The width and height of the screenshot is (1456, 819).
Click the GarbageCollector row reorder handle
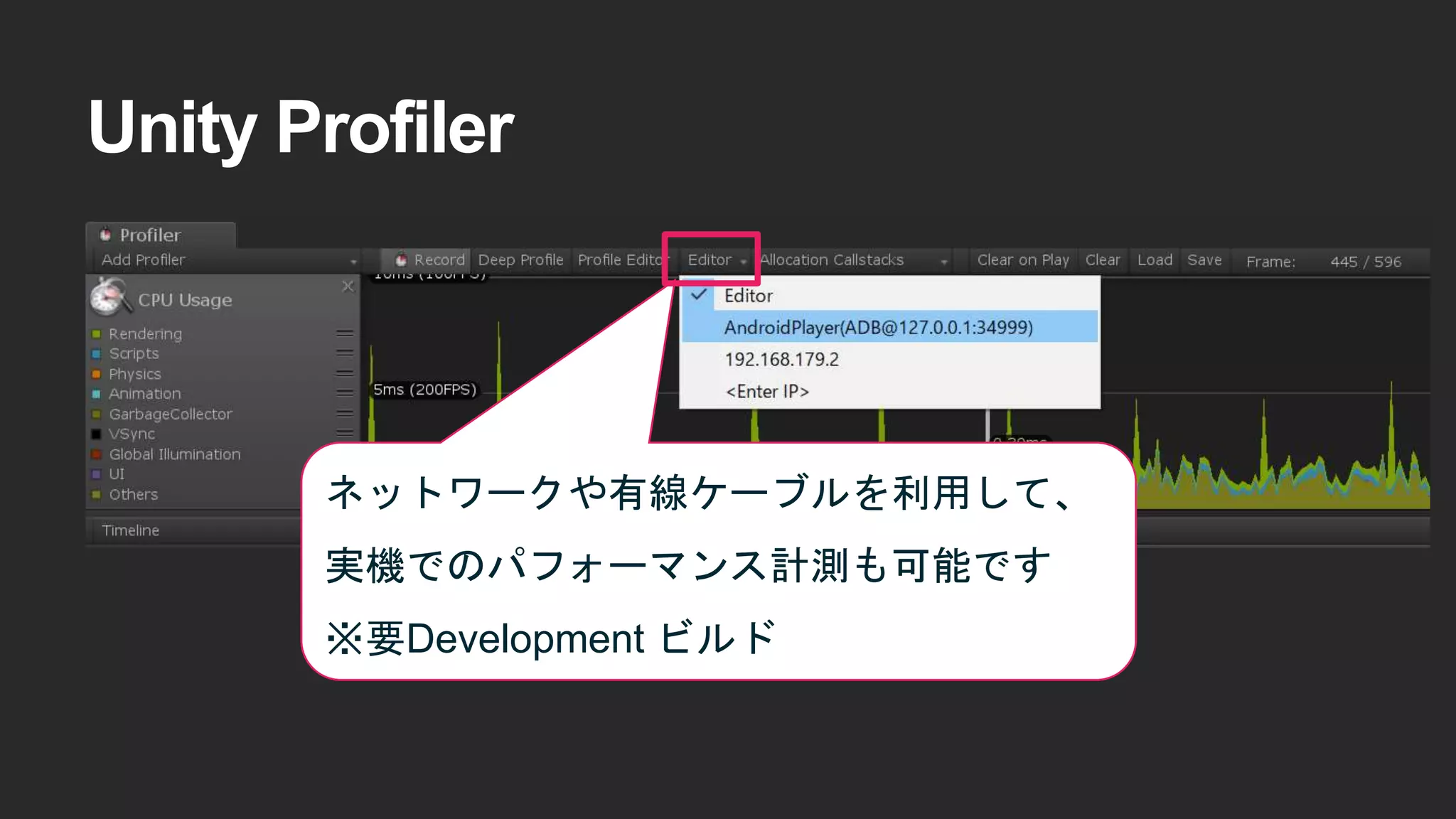[x=345, y=413]
